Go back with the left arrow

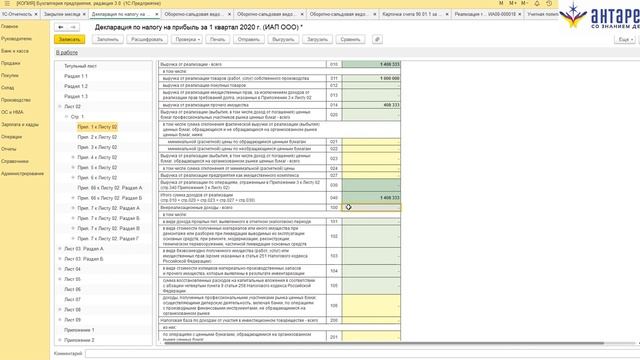coord(61,27)
